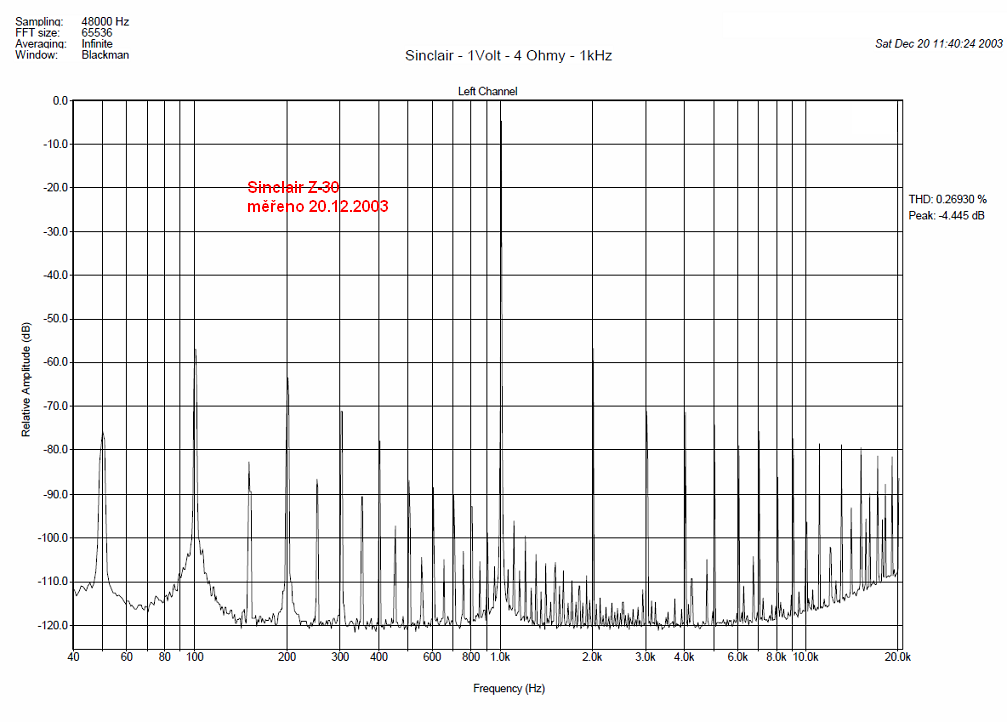Click the 'Averaging:' label

pyautogui.click(x=40, y=44)
